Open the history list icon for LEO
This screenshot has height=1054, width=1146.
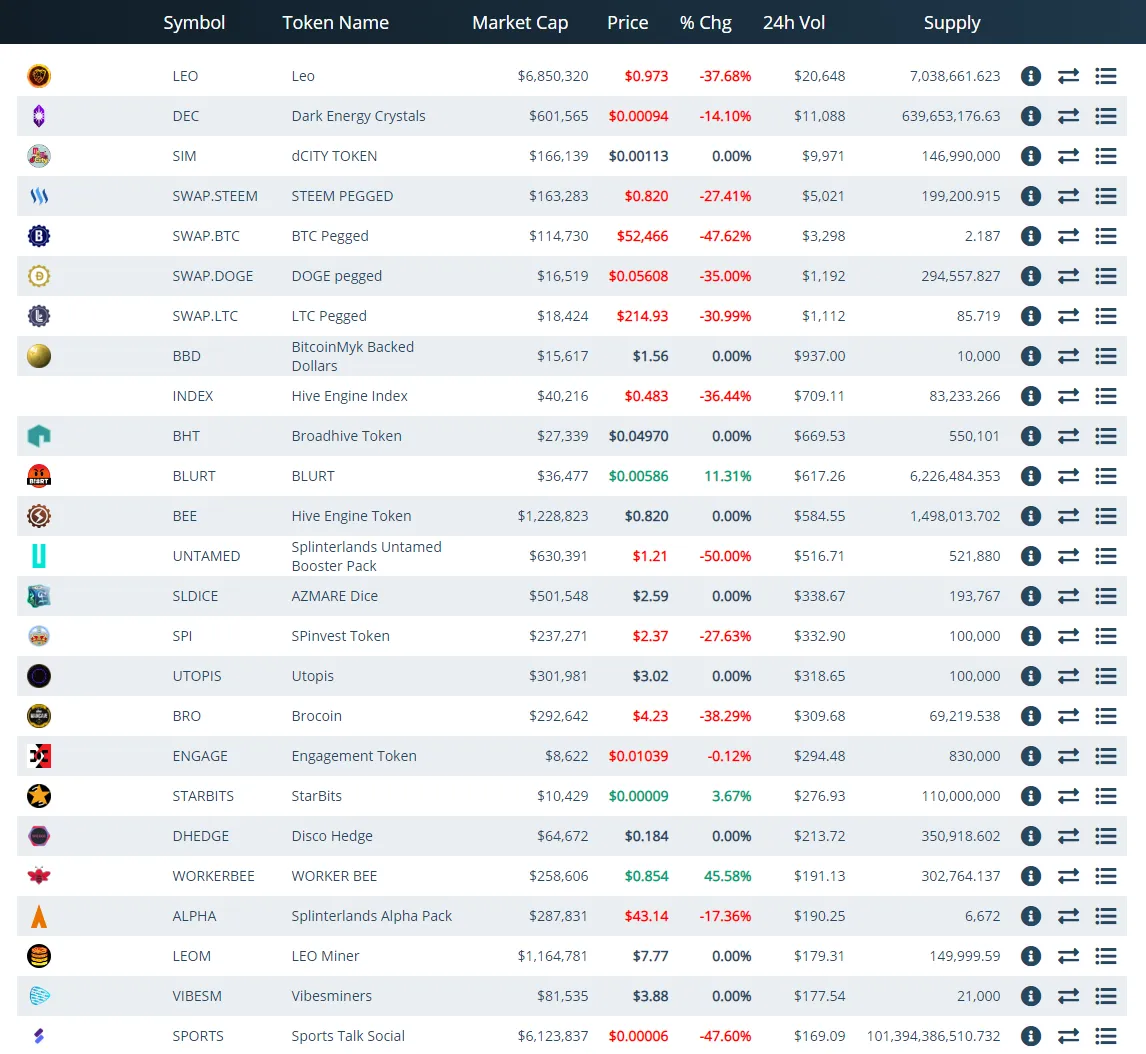[x=1106, y=76]
